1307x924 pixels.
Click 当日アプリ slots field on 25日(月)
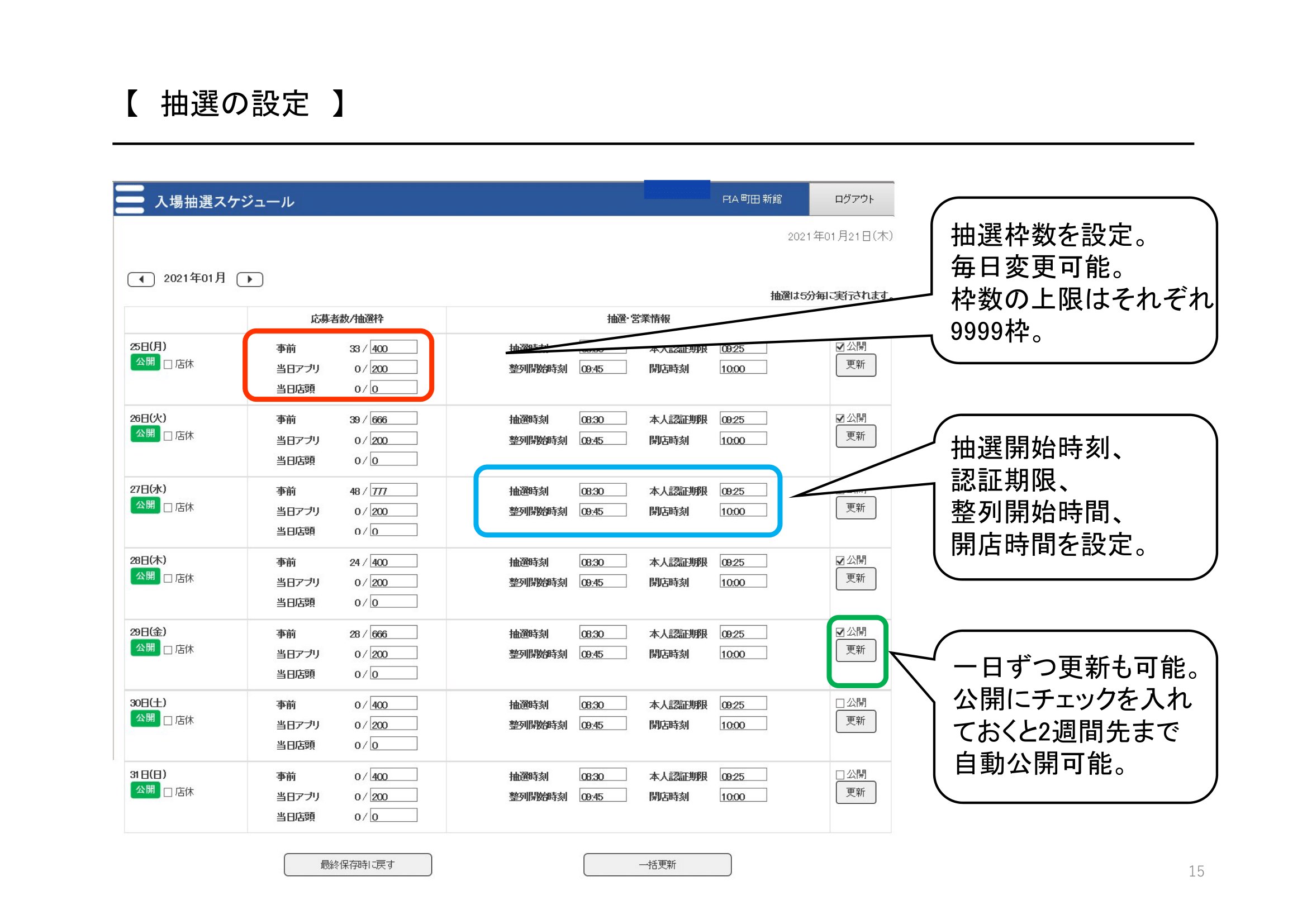click(393, 368)
